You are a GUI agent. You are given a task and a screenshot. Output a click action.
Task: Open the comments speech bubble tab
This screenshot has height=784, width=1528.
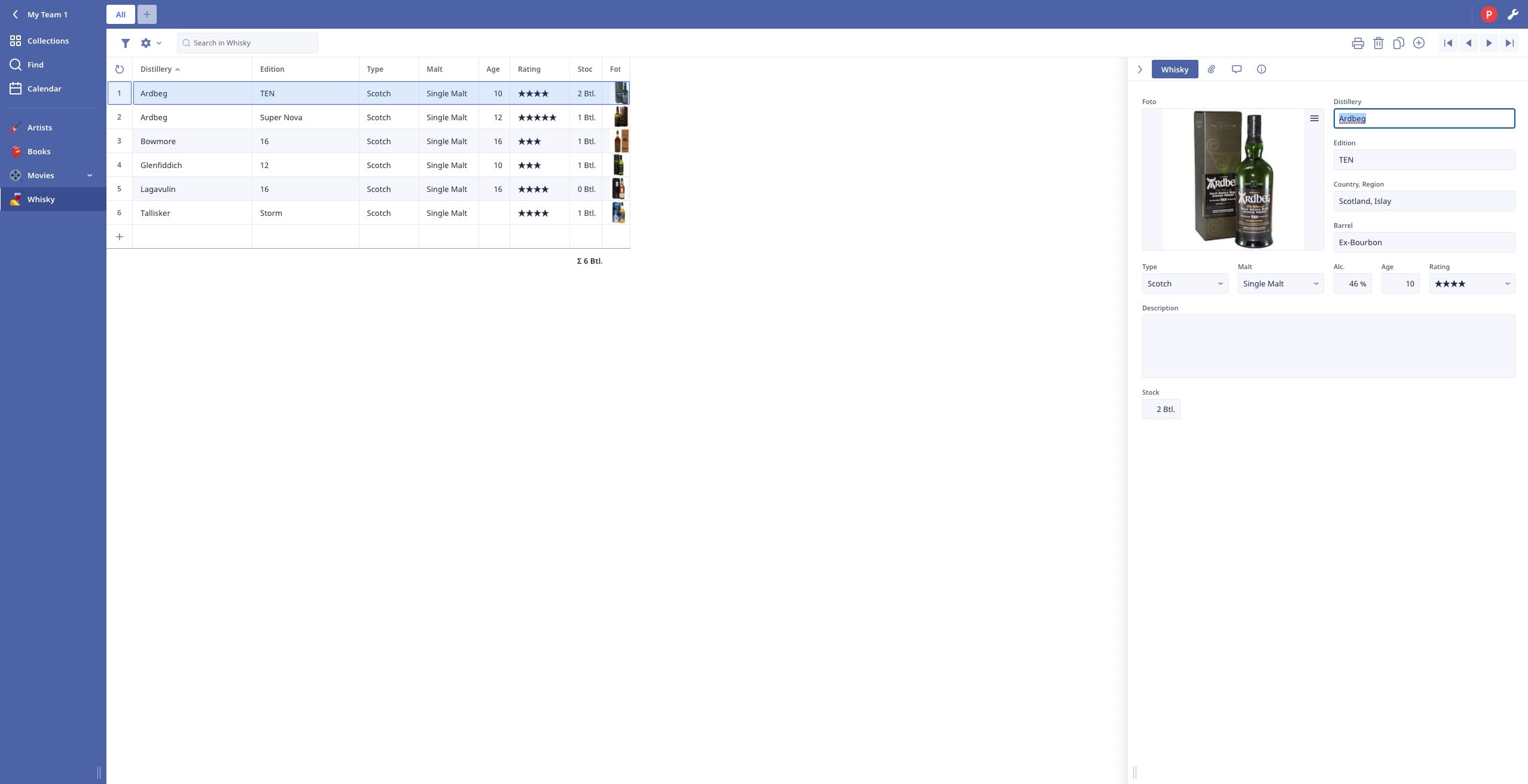tap(1236, 69)
